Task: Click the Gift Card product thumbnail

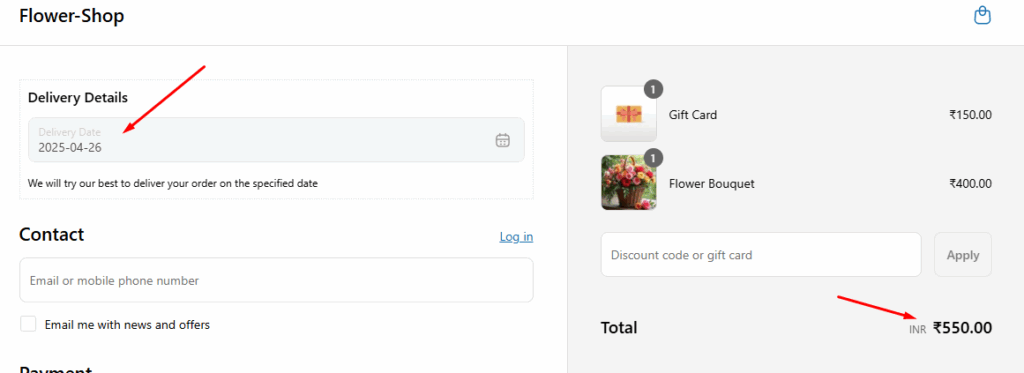Action: [629, 114]
